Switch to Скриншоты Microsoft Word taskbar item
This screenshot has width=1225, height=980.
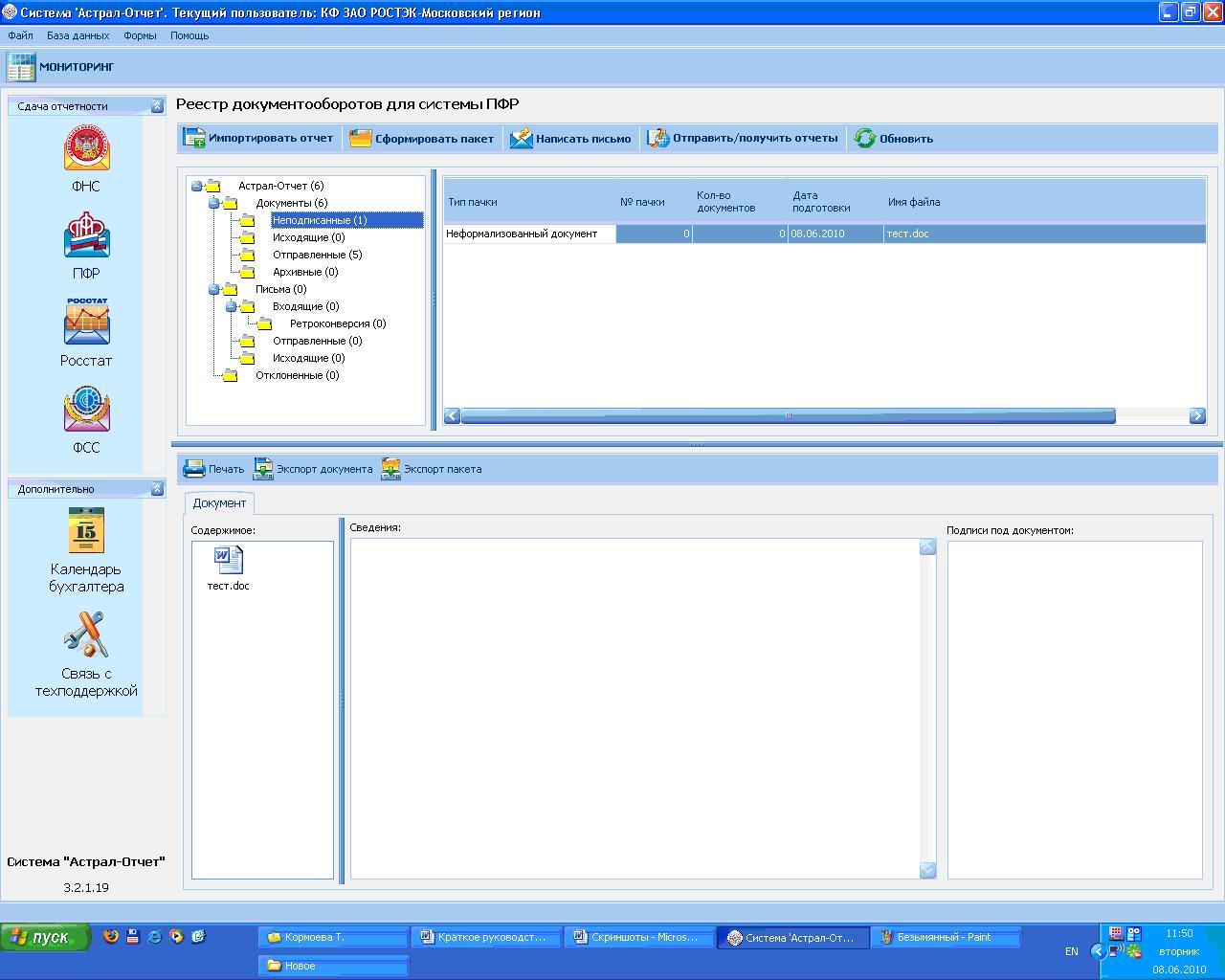click(640, 937)
